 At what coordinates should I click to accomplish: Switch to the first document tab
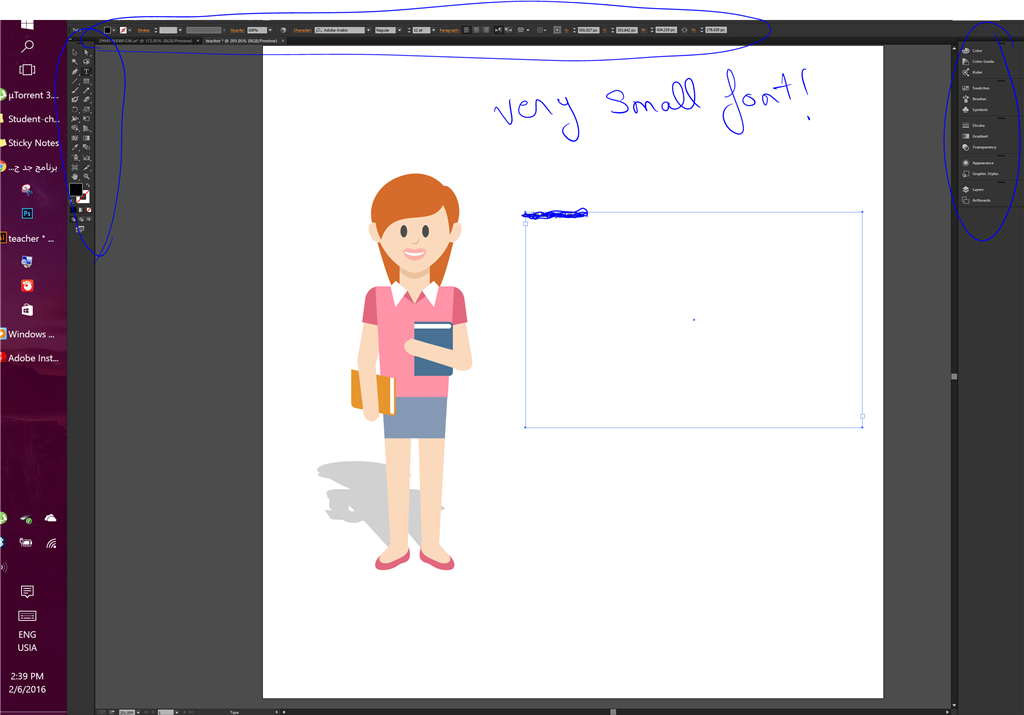point(146,41)
